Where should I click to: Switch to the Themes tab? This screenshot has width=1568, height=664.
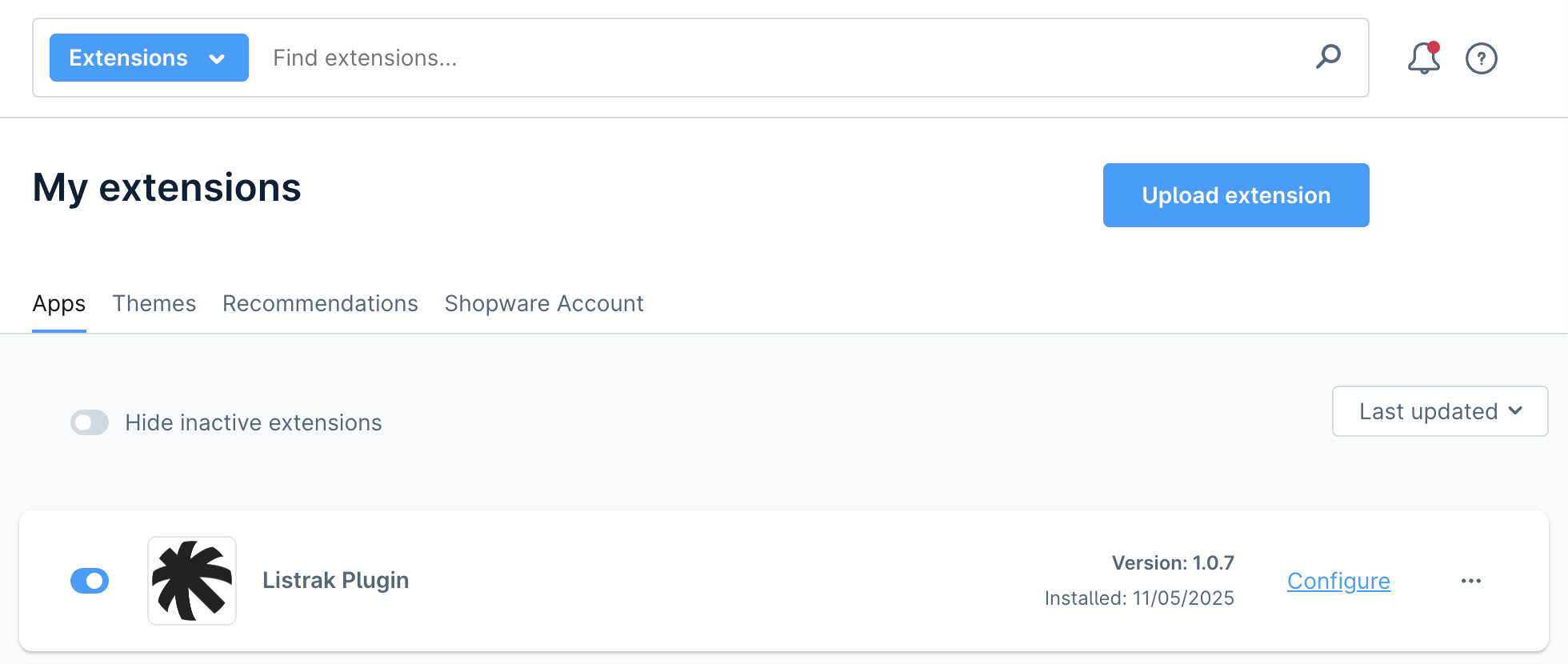(x=154, y=304)
